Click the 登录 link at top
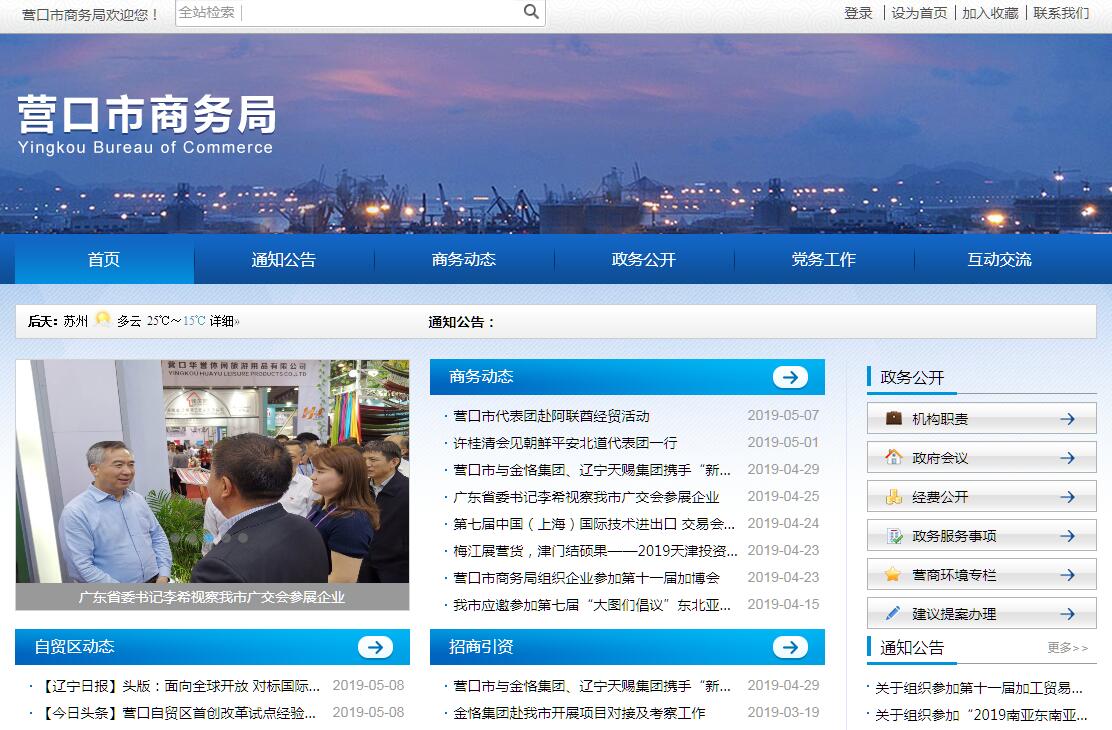This screenshot has width=1112, height=730. point(858,13)
